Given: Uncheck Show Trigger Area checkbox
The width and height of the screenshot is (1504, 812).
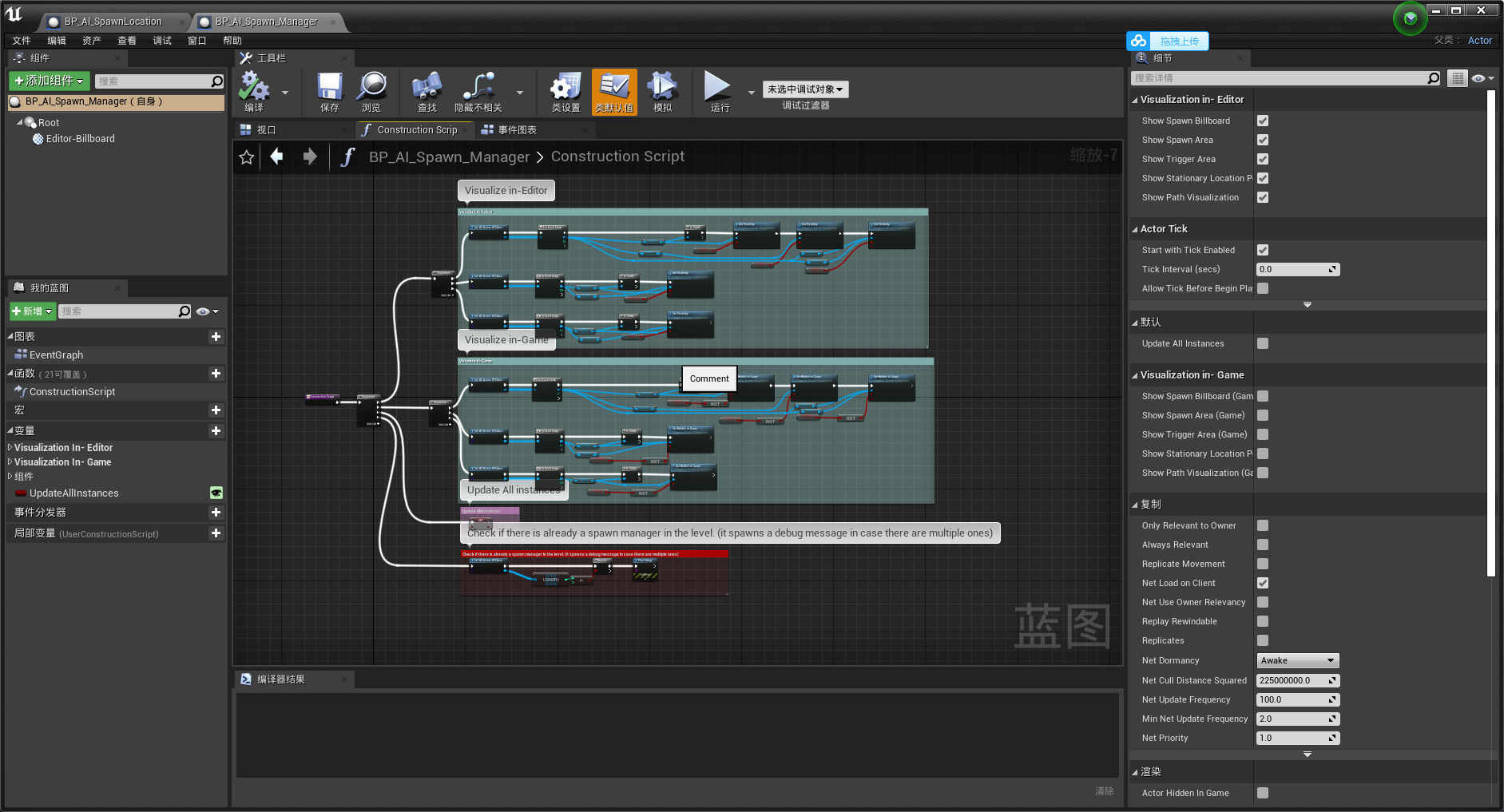Looking at the screenshot, I should click(x=1263, y=159).
